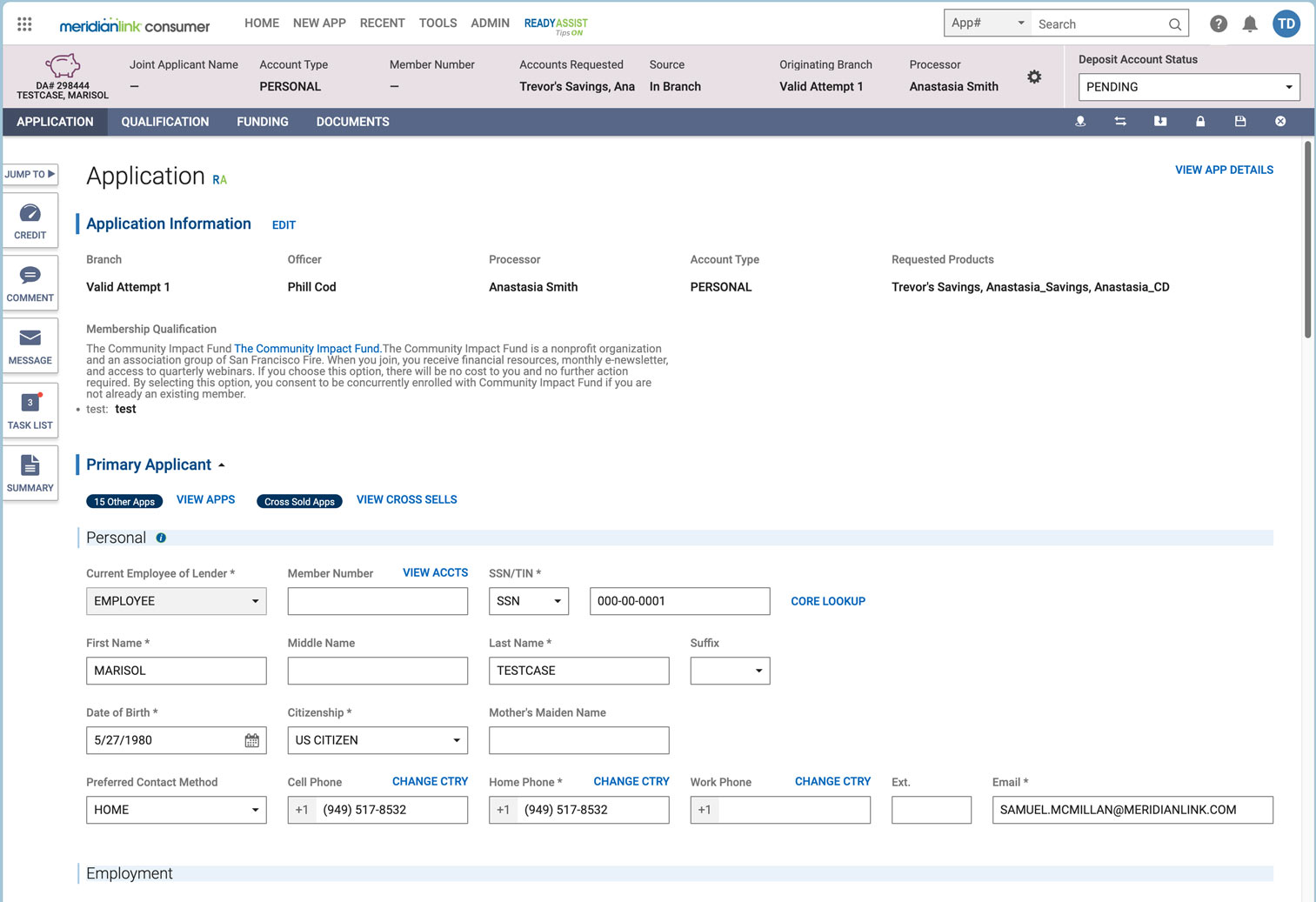Open the notifications bell icon
Viewport: 1316px width, 902px height.
[1250, 23]
